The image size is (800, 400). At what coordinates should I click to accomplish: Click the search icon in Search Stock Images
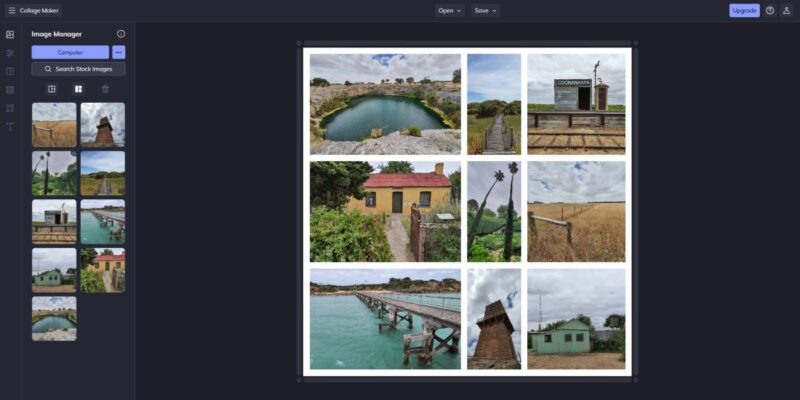click(48, 69)
